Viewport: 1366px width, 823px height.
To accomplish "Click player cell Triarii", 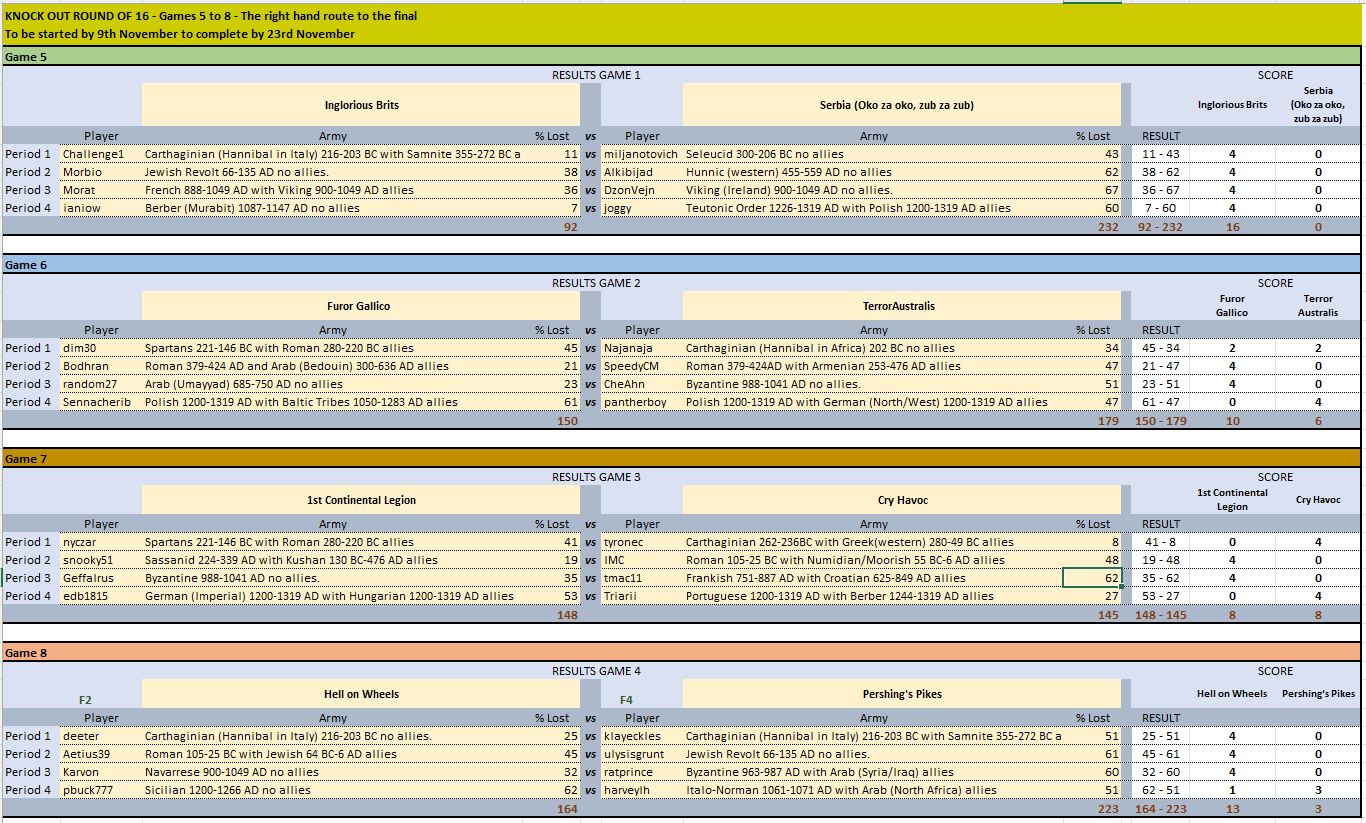I will pyautogui.click(x=642, y=596).
